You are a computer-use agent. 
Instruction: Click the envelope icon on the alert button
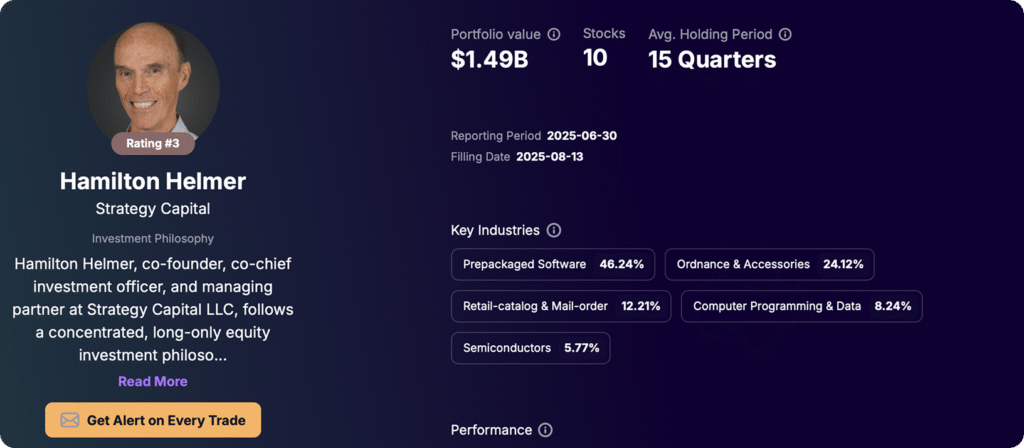coord(70,420)
